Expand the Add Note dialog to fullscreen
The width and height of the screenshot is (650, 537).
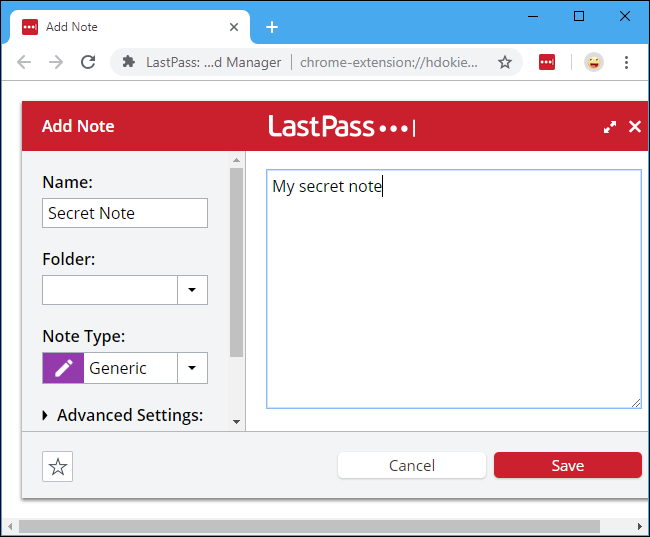[610, 127]
